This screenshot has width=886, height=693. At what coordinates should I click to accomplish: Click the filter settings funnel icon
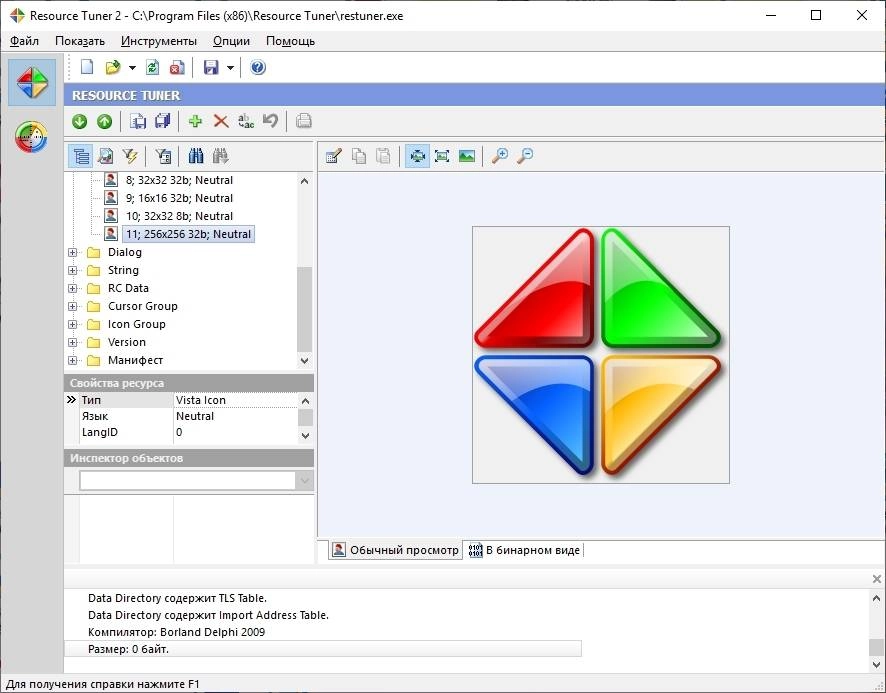point(163,156)
